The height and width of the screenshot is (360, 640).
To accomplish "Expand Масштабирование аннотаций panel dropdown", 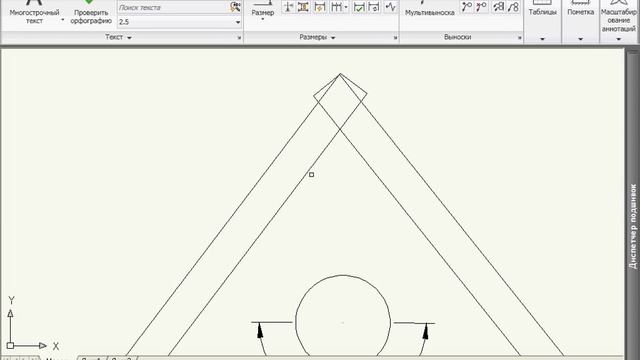I will click(x=618, y=39).
